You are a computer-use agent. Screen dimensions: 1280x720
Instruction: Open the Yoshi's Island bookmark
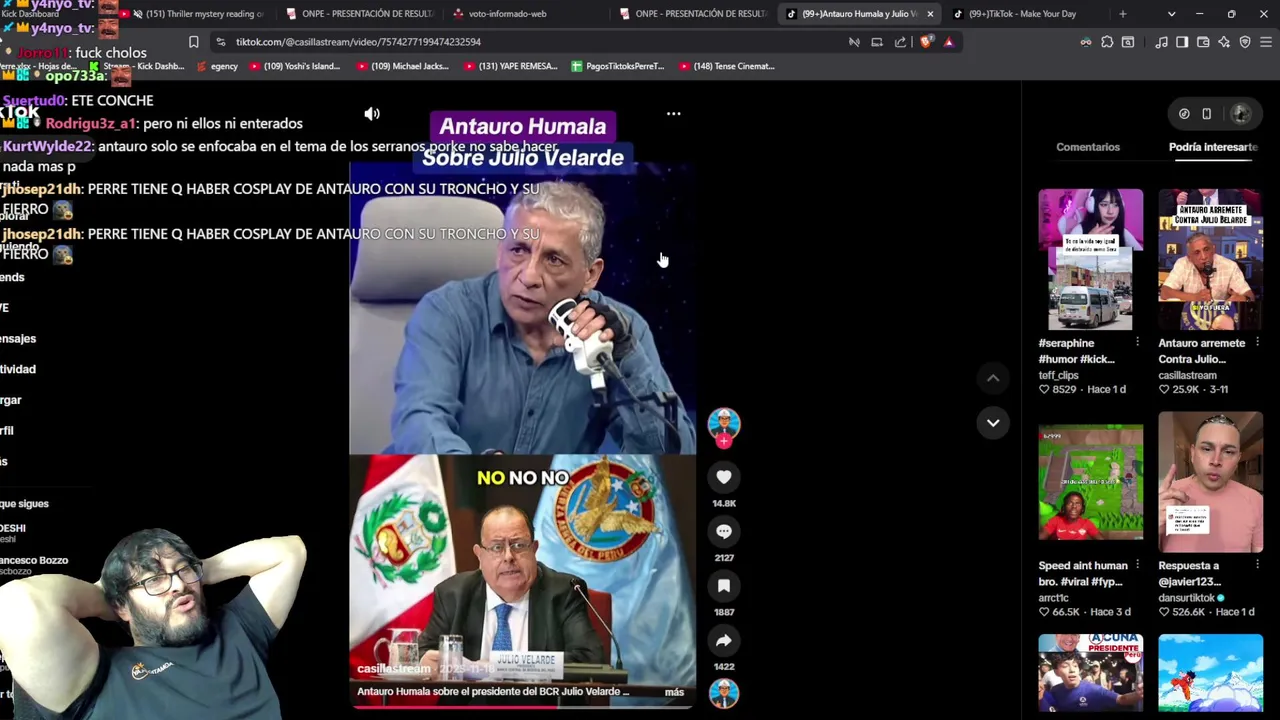pos(295,66)
